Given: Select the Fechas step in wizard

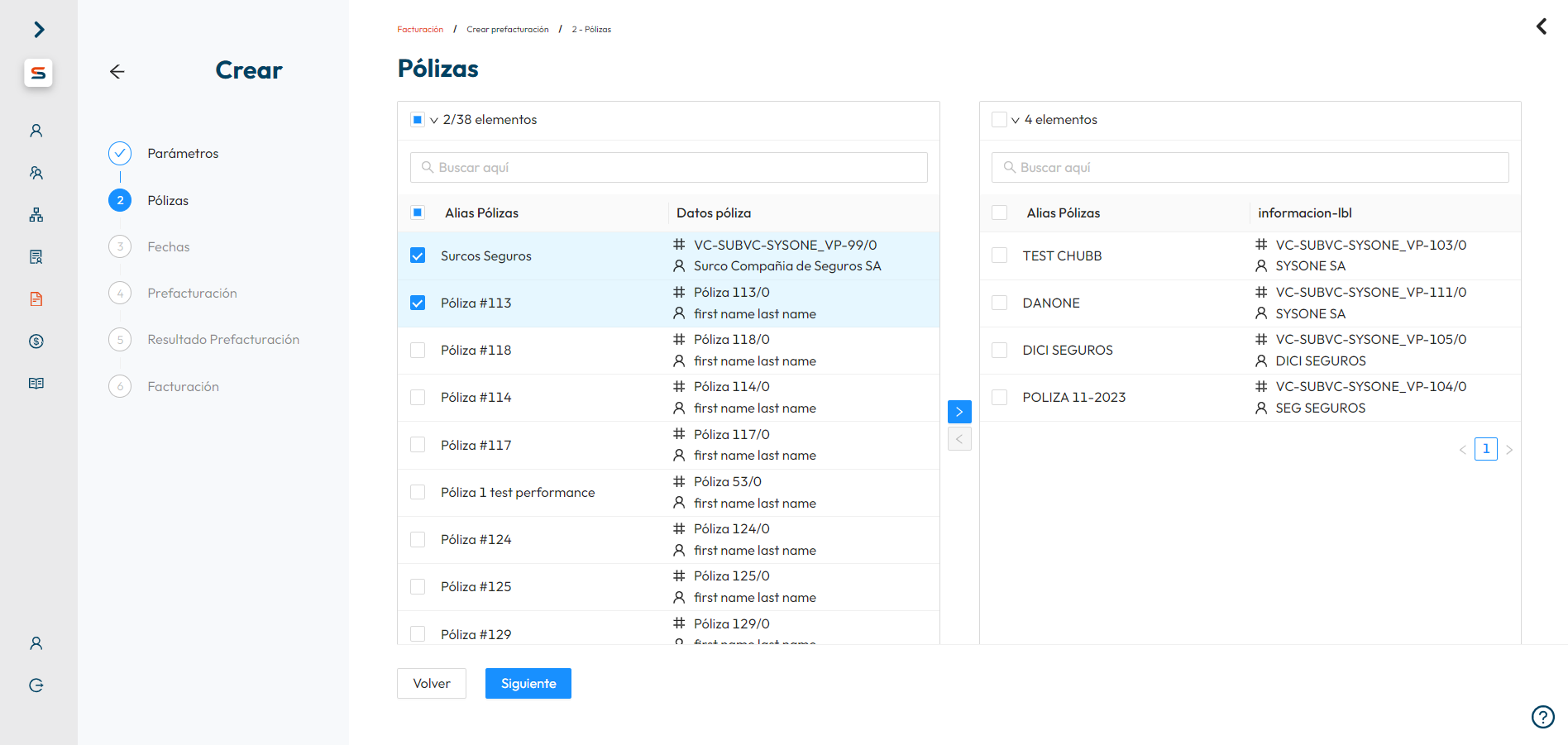Looking at the screenshot, I should [169, 247].
